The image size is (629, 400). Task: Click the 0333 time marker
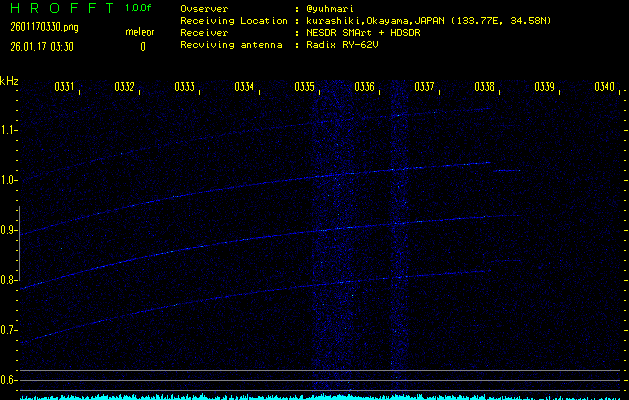pos(184,87)
